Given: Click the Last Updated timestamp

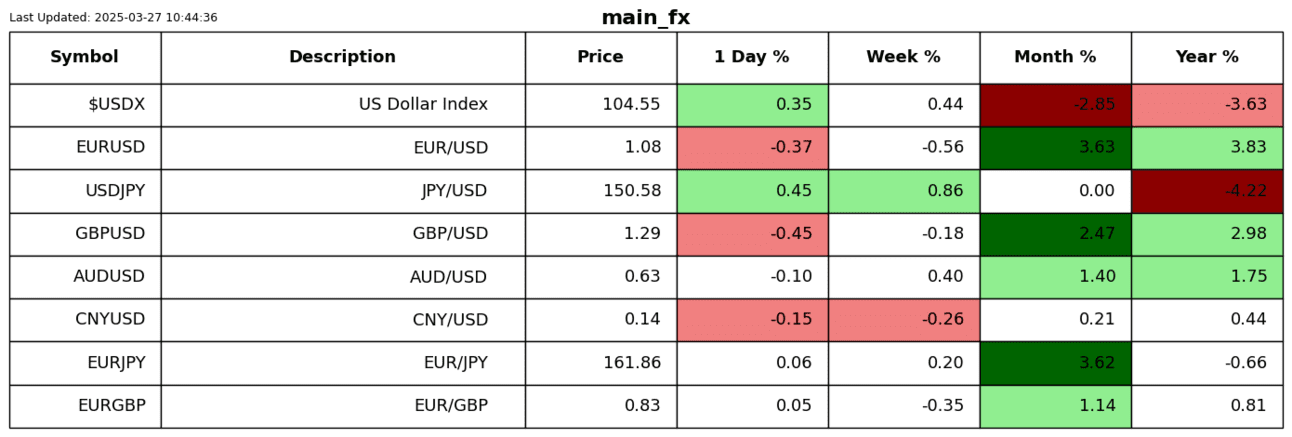Looking at the screenshot, I should click(113, 18).
